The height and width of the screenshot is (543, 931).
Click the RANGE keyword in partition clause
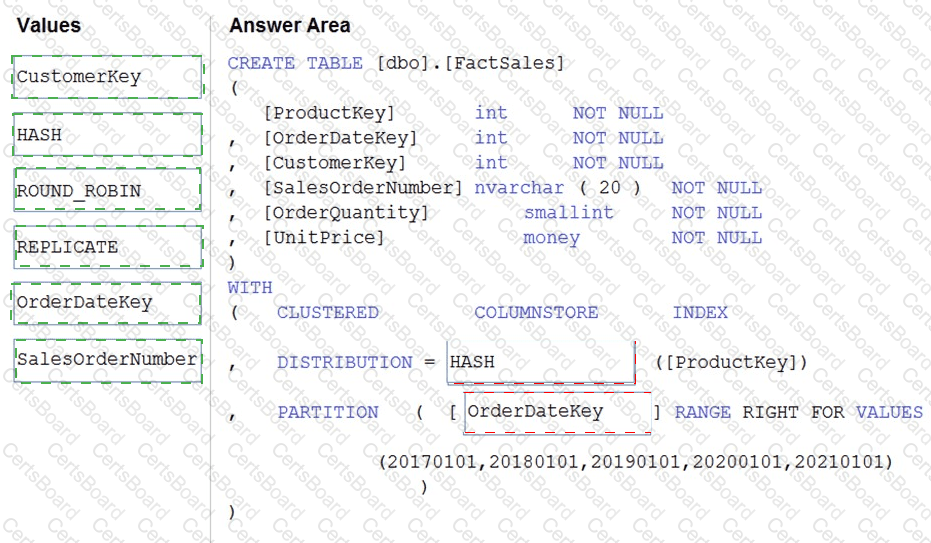(703, 412)
